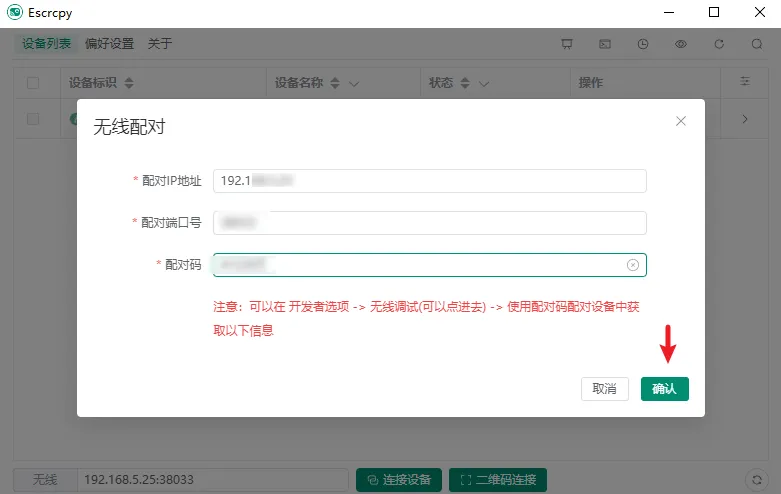Screen dimensions: 781x494
Task: Focus the 配对码 input field
Action: (x=429, y=264)
